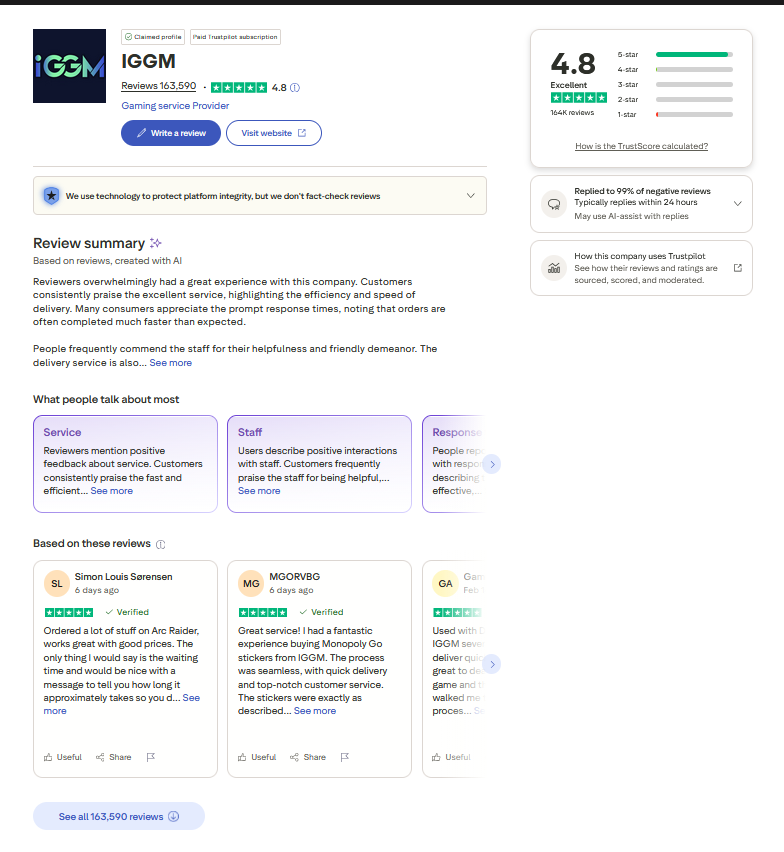
Task: Click the Visit website button
Action: (x=274, y=133)
